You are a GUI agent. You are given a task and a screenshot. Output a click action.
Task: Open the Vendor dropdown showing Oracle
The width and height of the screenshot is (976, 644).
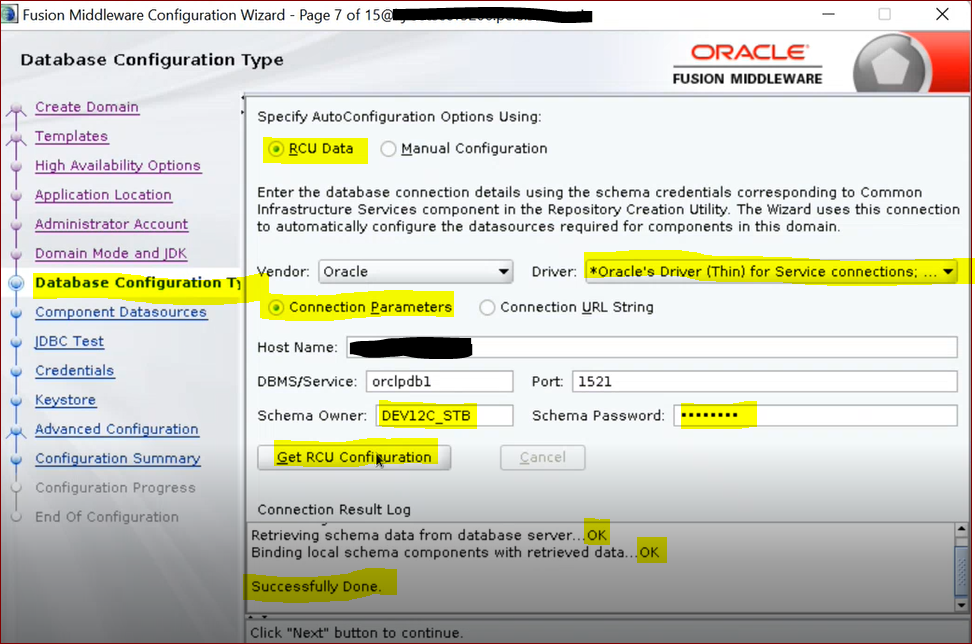click(x=416, y=272)
